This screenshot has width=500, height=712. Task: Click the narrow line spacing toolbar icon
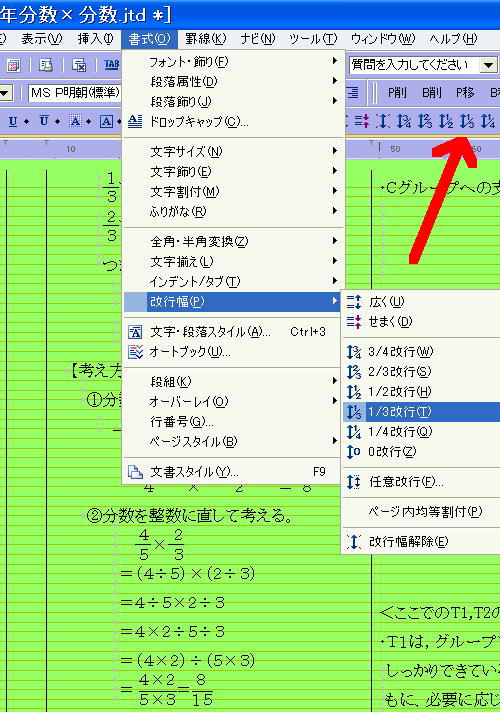362,121
